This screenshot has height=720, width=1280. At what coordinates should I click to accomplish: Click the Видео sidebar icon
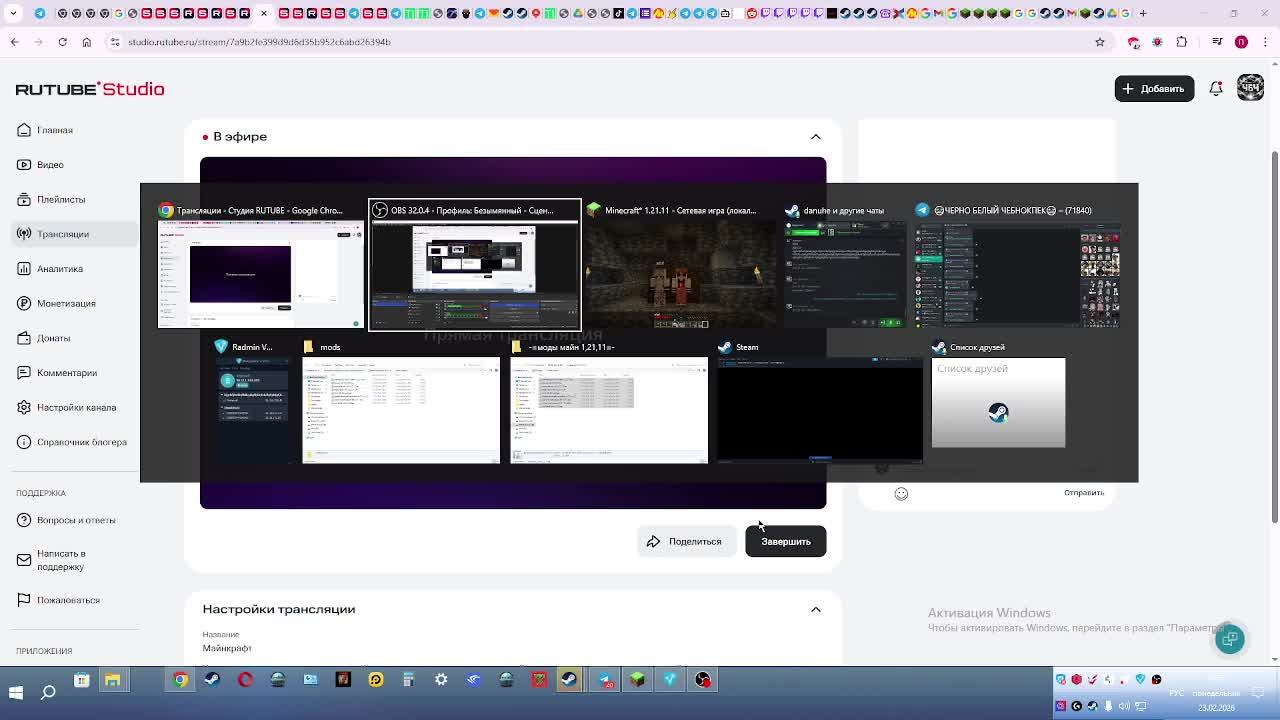click(x=23, y=165)
